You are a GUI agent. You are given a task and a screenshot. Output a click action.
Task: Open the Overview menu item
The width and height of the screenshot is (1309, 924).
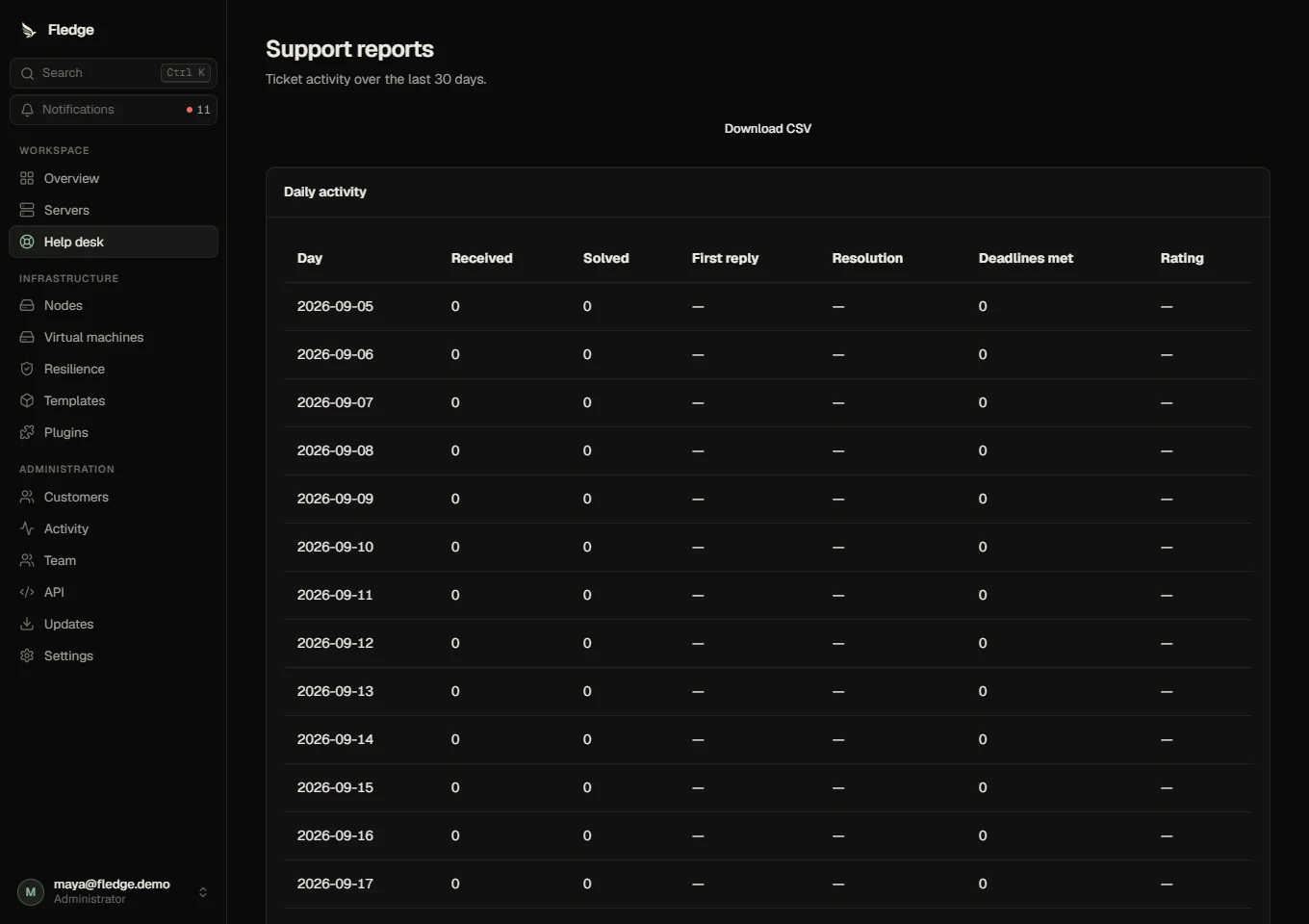(x=114, y=178)
